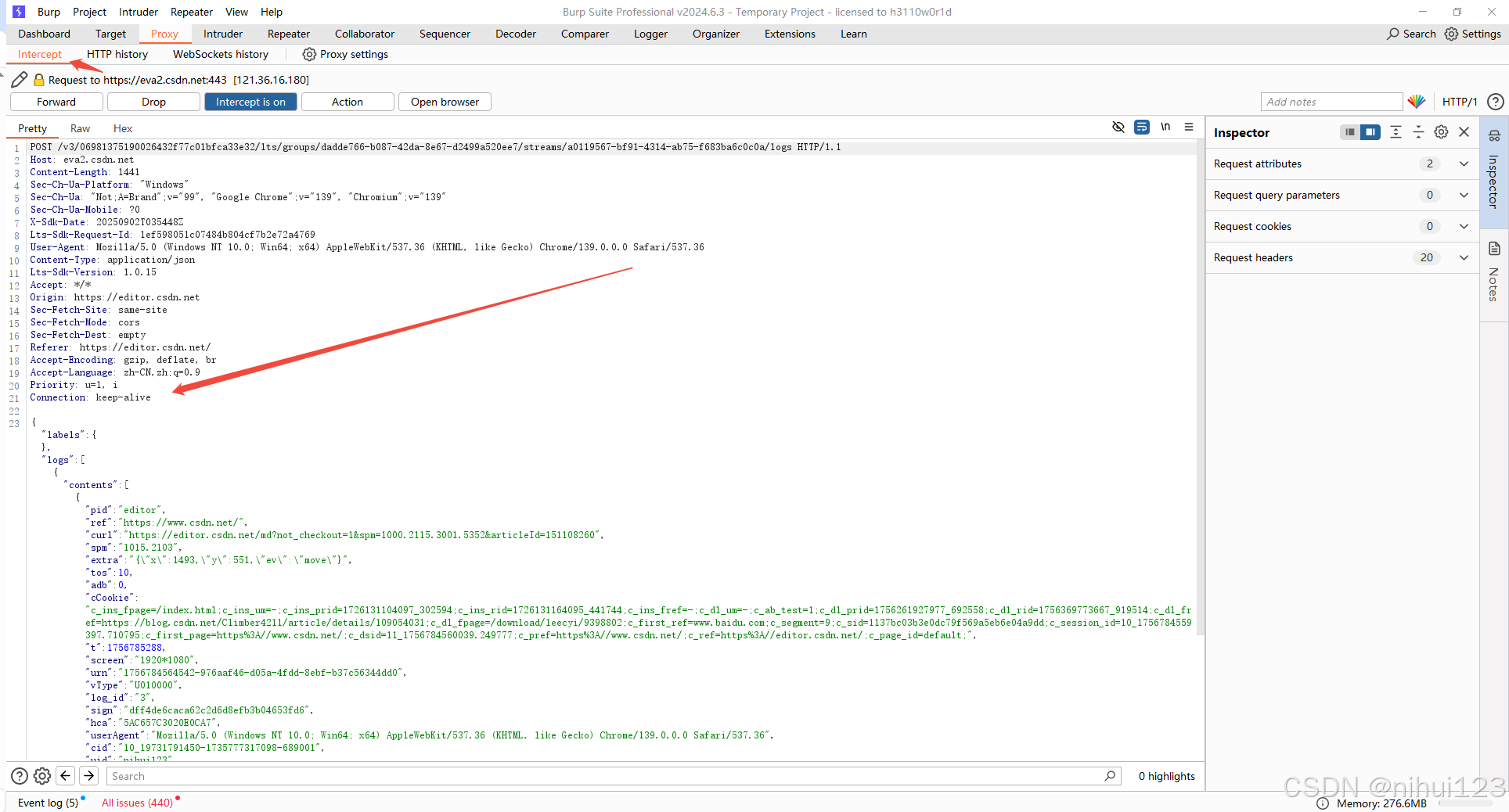Forward the intercepted request
The image size is (1509, 812).
[56, 102]
